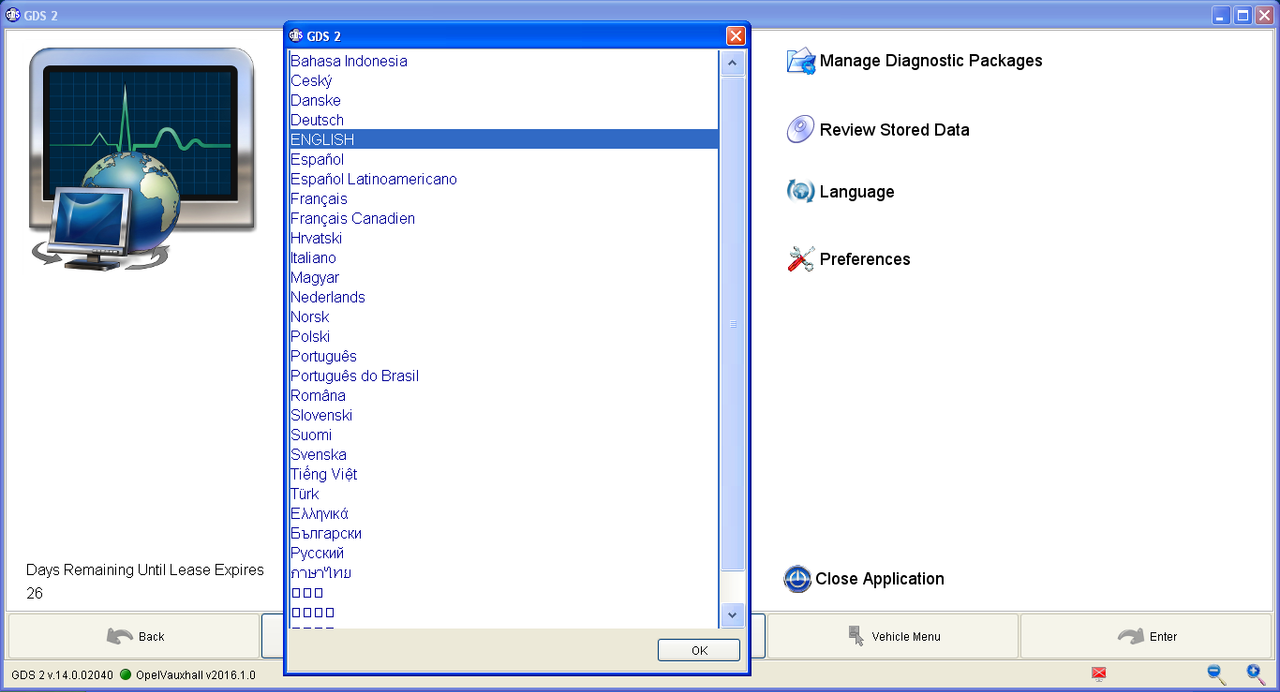1280x692 pixels.
Task: Maximize the main GDS 2 window
Action: [x=1243, y=15]
